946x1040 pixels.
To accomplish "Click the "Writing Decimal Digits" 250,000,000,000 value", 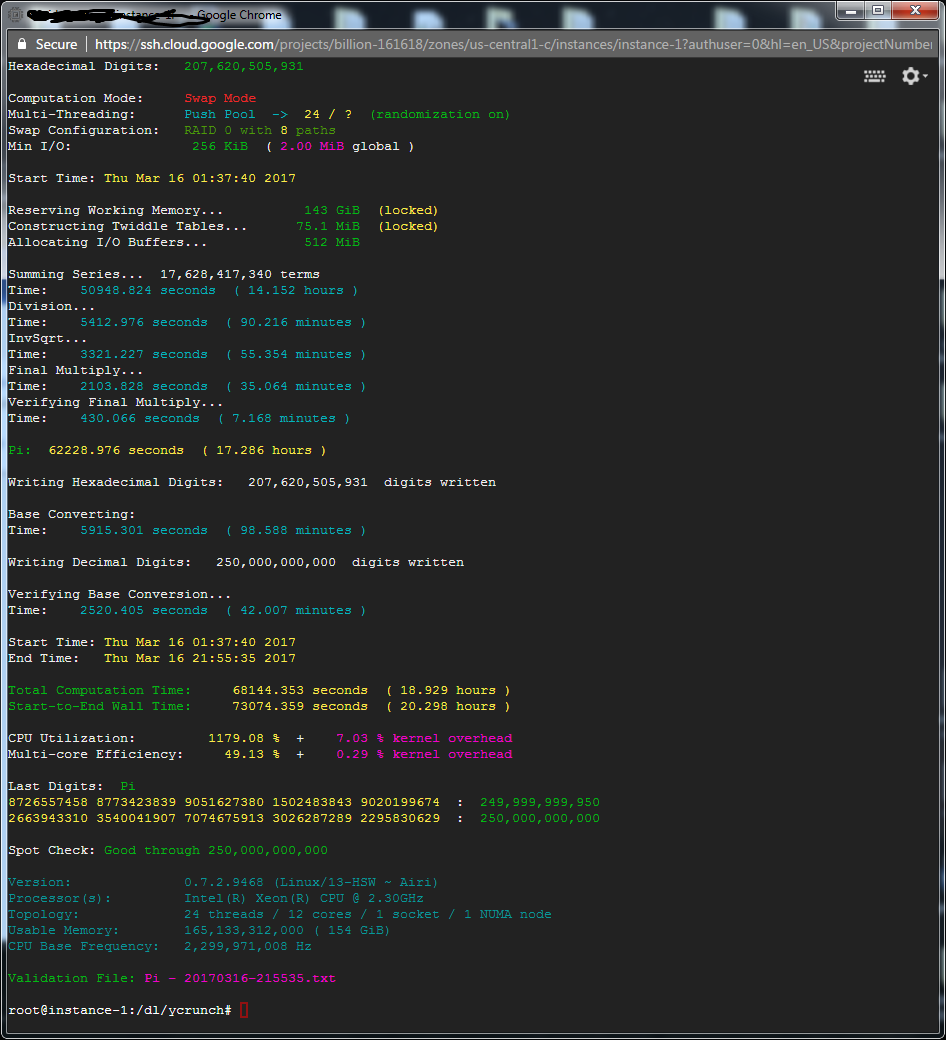I will tap(275, 562).
